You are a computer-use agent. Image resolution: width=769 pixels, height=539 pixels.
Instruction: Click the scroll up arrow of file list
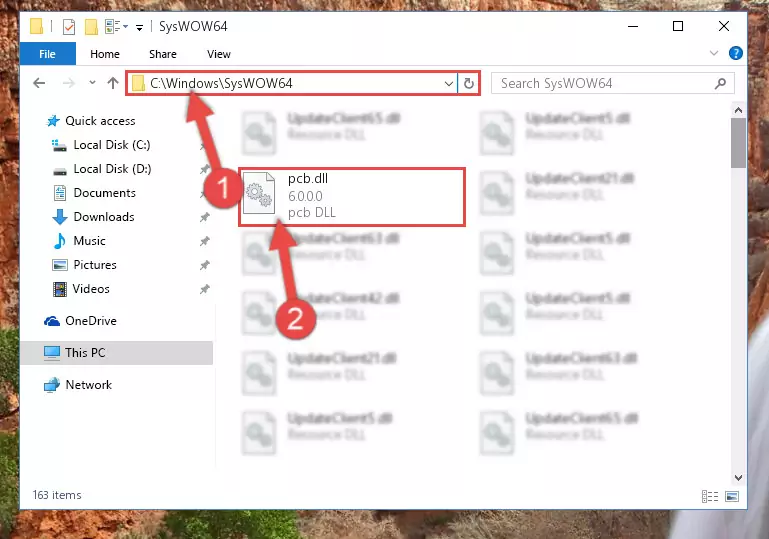(x=738, y=110)
